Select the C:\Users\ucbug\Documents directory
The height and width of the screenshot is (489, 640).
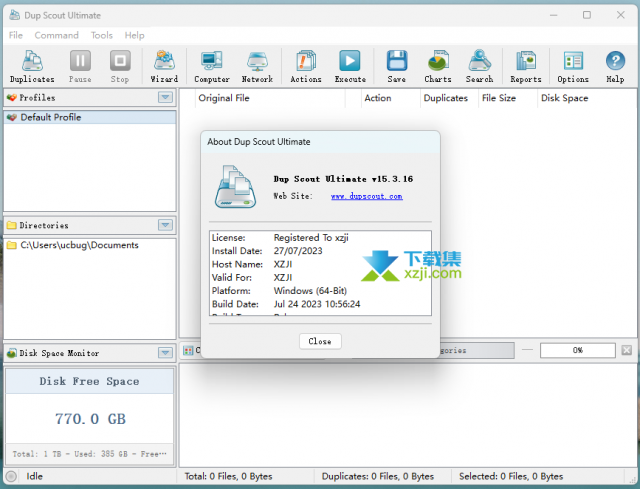[90, 245]
